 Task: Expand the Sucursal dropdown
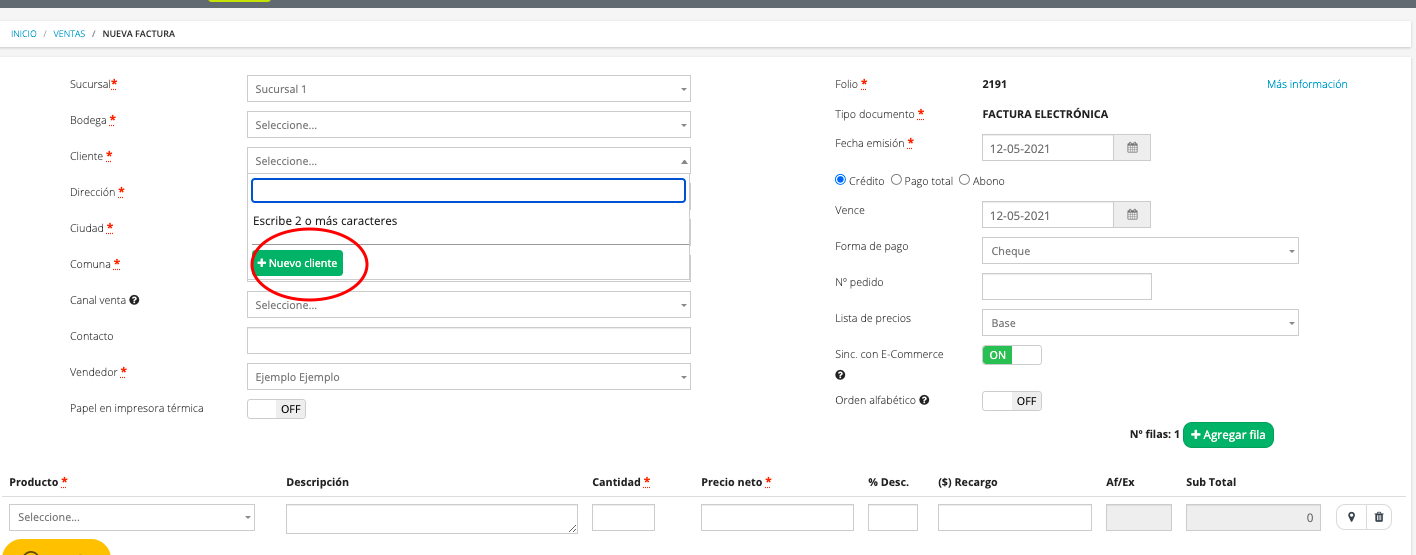point(468,89)
